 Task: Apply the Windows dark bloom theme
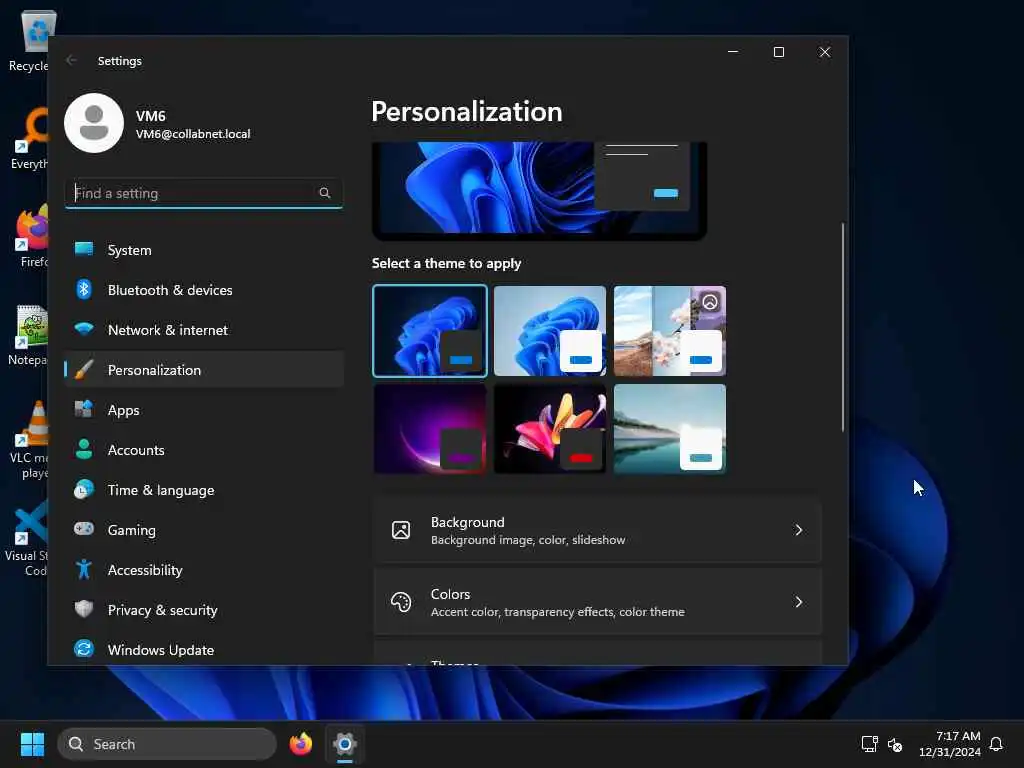point(430,330)
